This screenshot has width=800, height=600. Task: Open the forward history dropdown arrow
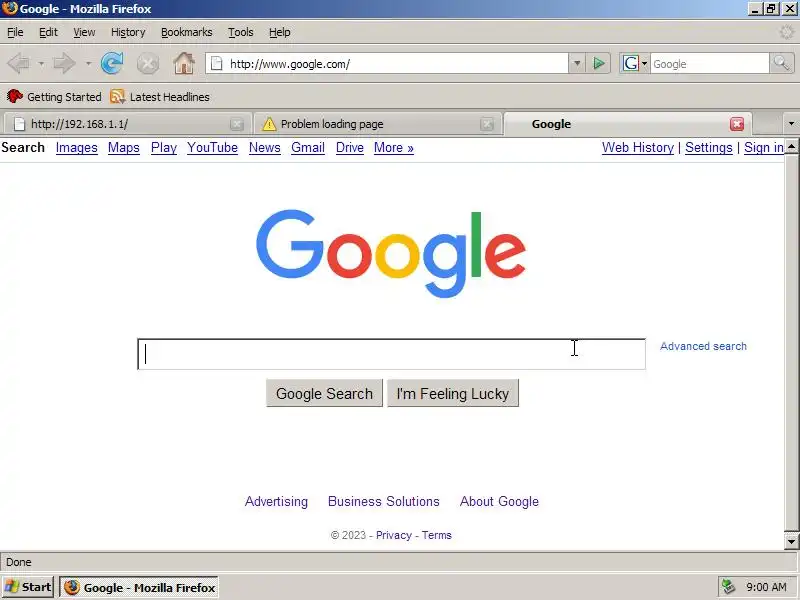point(88,64)
